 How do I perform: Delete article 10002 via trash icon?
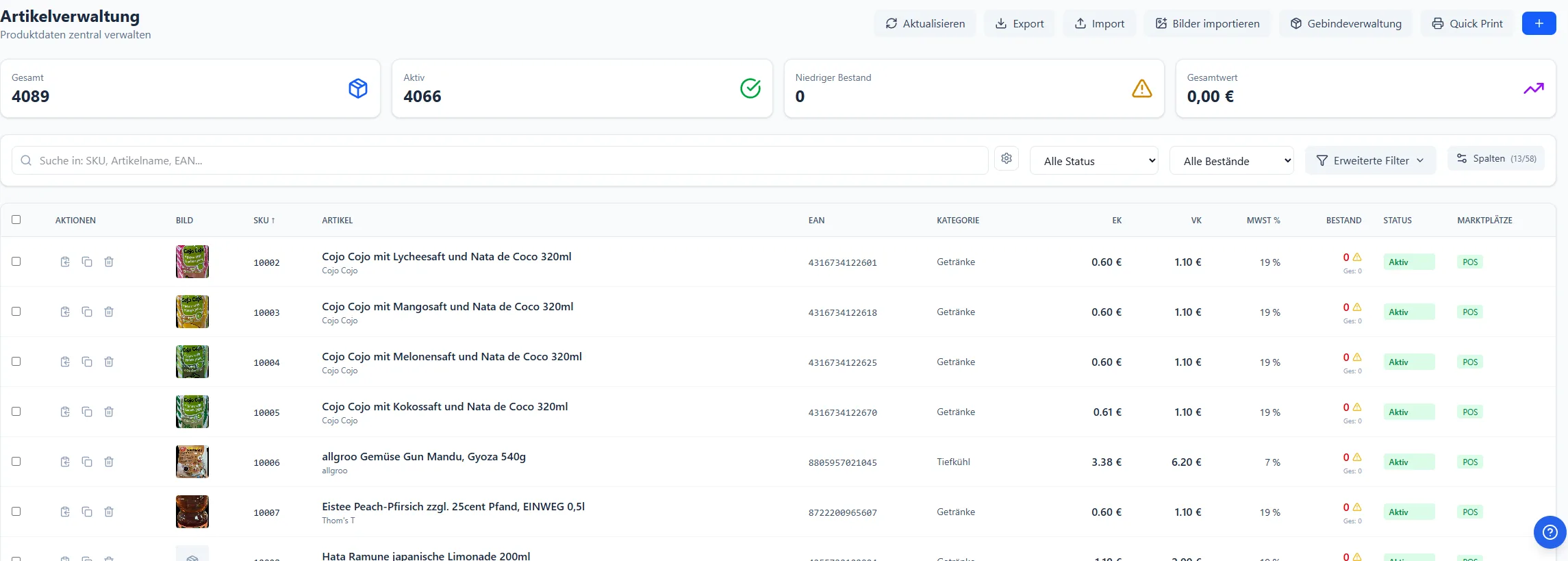(109, 262)
